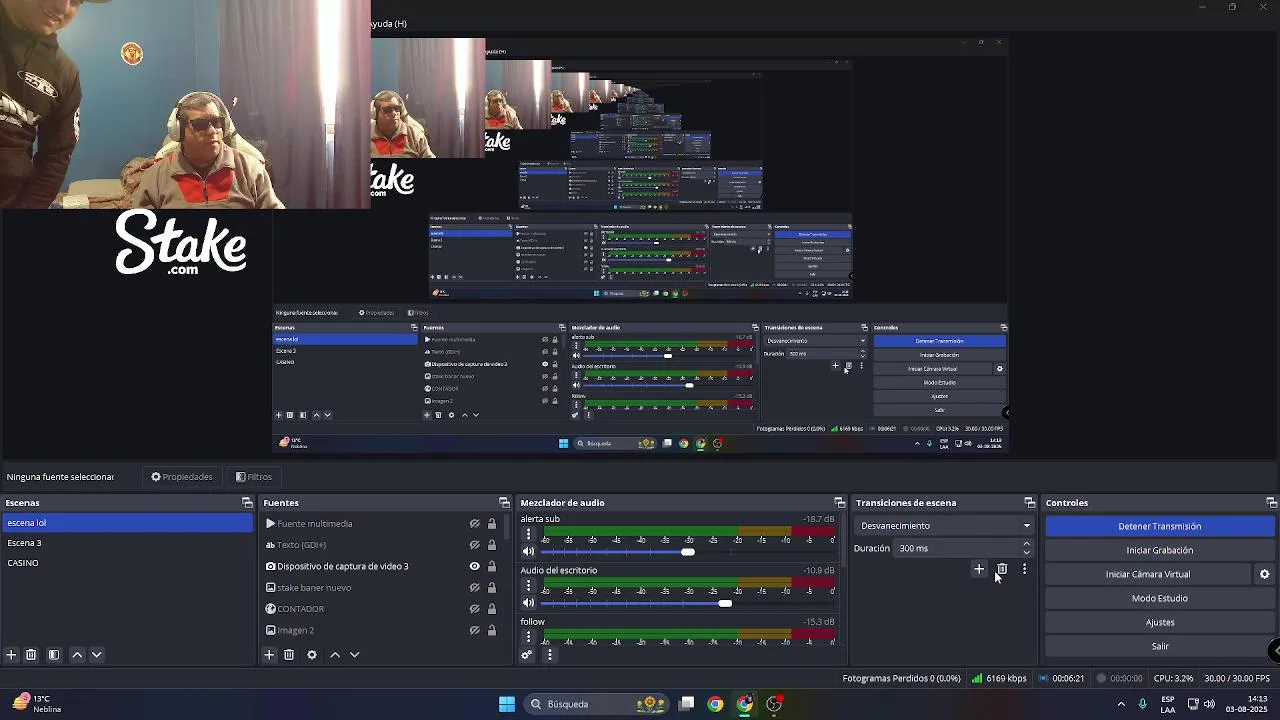
Task: Mute the alerta sub speaker icon
Action: 528,552
